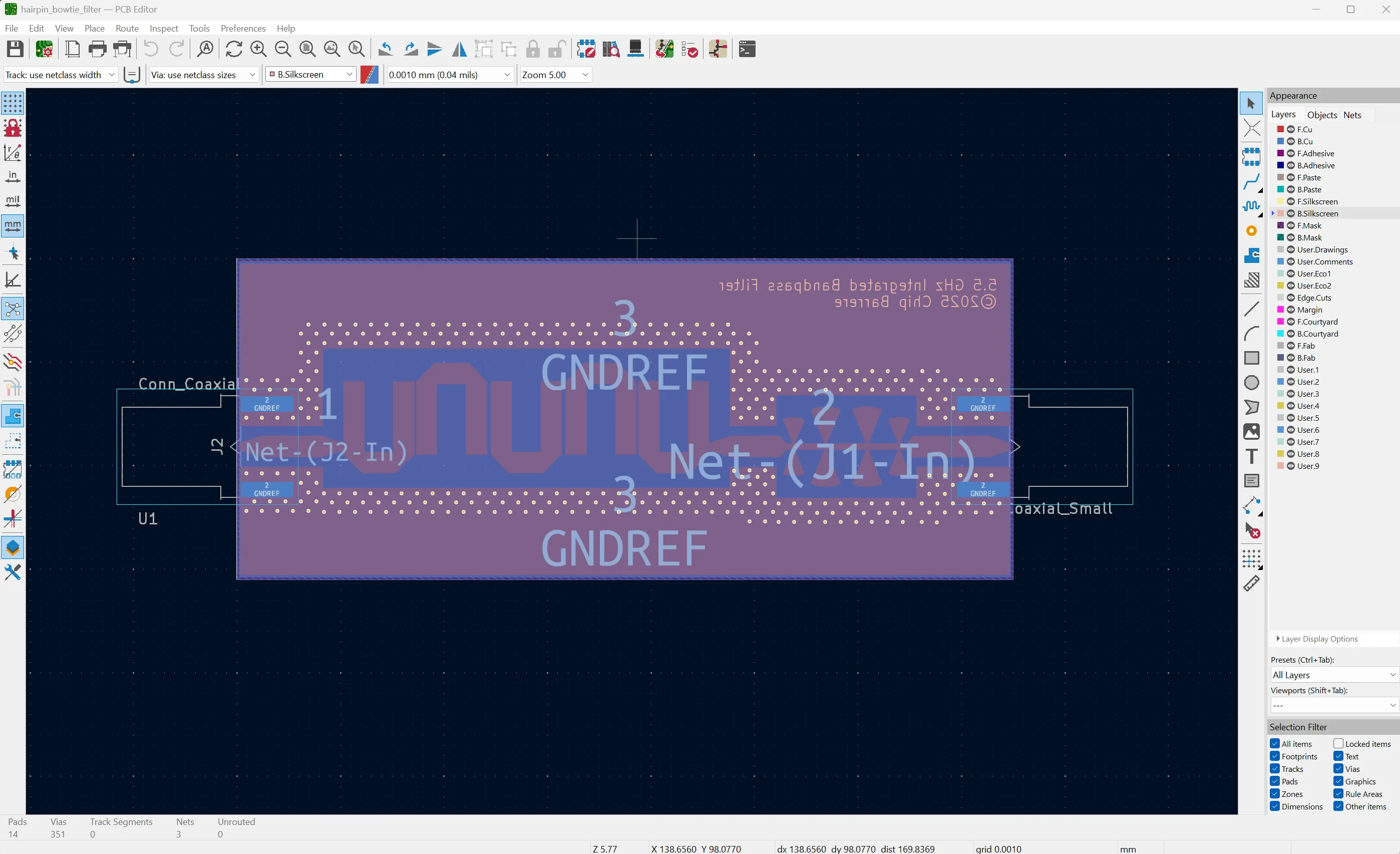The height and width of the screenshot is (854, 1400).
Task: Toggle B.Cu layer visibility eye
Action: (x=1291, y=141)
